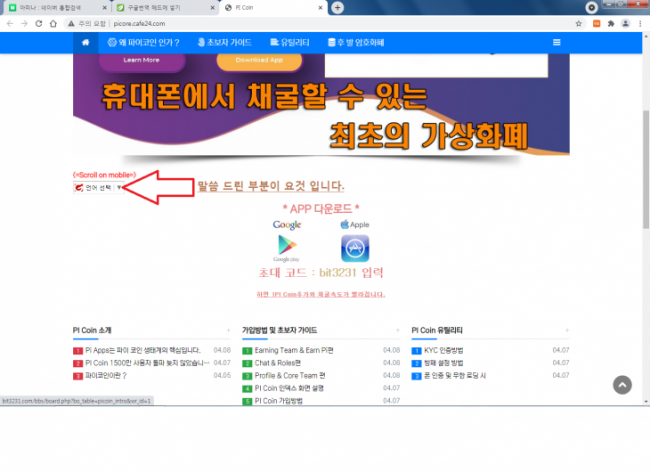
Task: Open the 초보자 가이드 menu
Action: coord(225,42)
